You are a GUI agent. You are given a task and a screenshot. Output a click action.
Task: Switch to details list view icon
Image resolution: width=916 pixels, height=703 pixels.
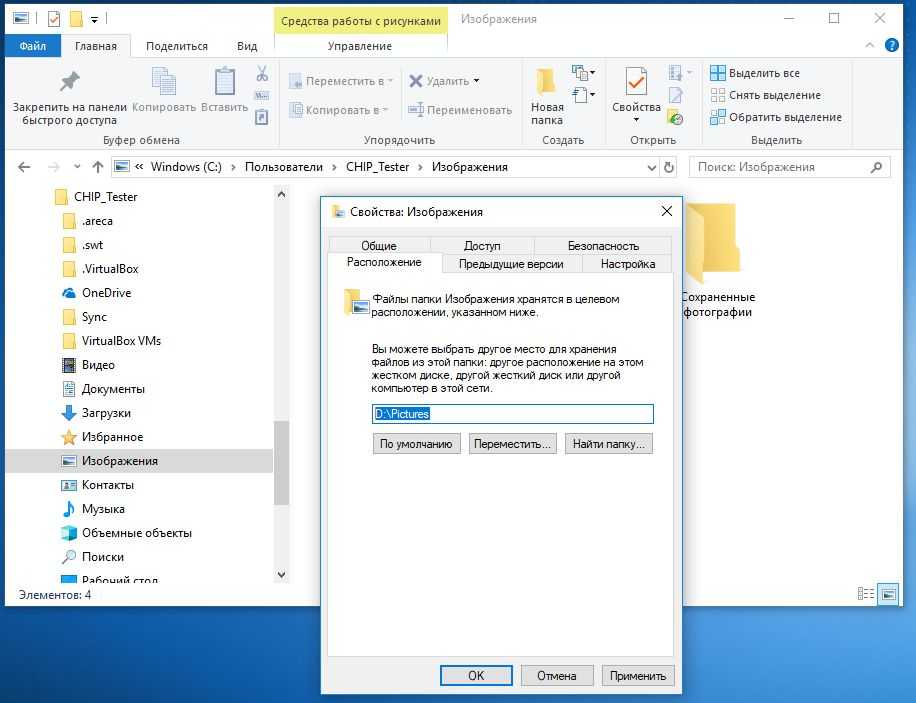pos(866,594)
